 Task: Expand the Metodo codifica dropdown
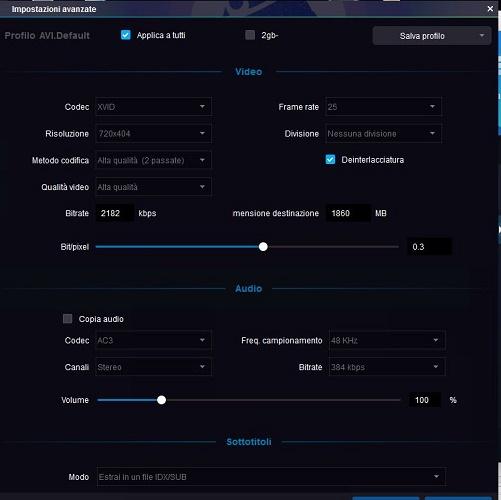point(153,160)
